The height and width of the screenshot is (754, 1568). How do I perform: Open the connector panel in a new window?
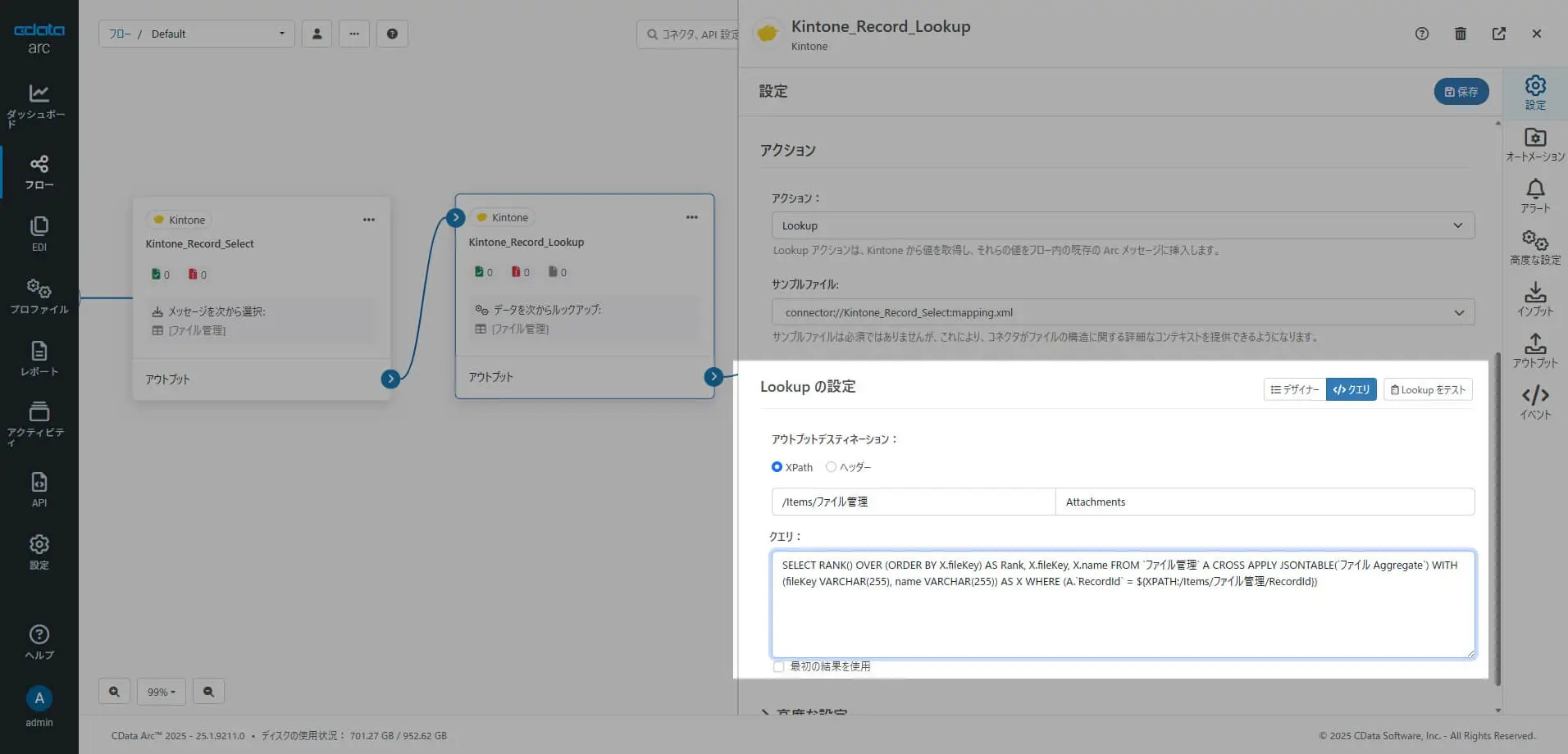pyautogui.click(x=1499, y=34)
